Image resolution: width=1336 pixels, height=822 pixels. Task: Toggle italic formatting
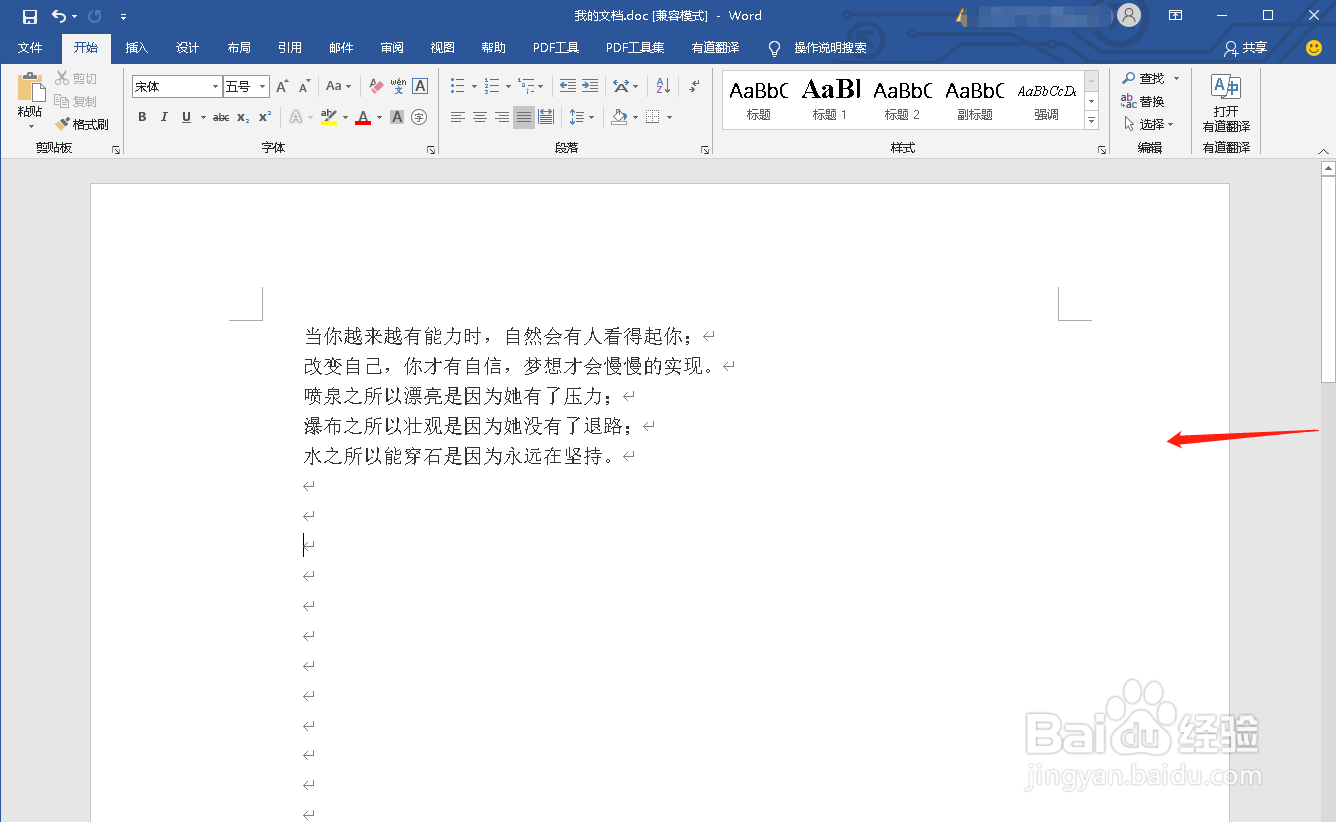164,117
